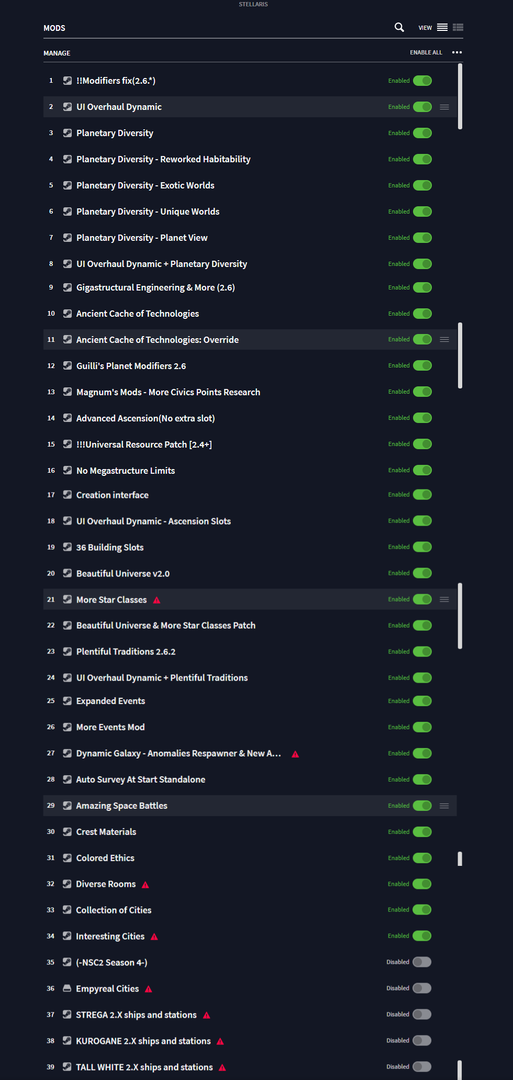Disable Beautiful Universe v2.0 toggle
Screen dimensions: 513x1080
[422, 573]
